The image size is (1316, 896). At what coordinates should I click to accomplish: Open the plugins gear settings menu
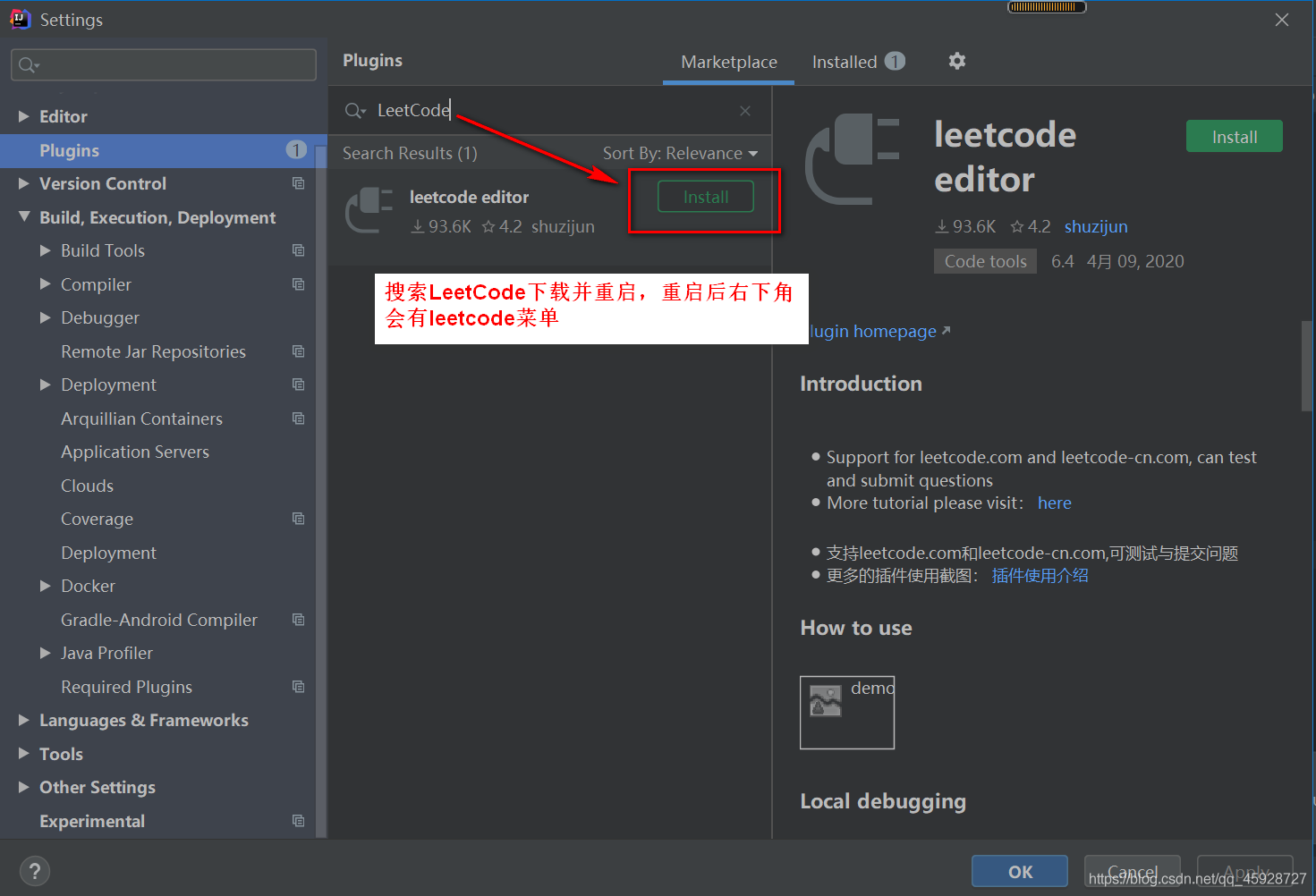tap(957, 61)
